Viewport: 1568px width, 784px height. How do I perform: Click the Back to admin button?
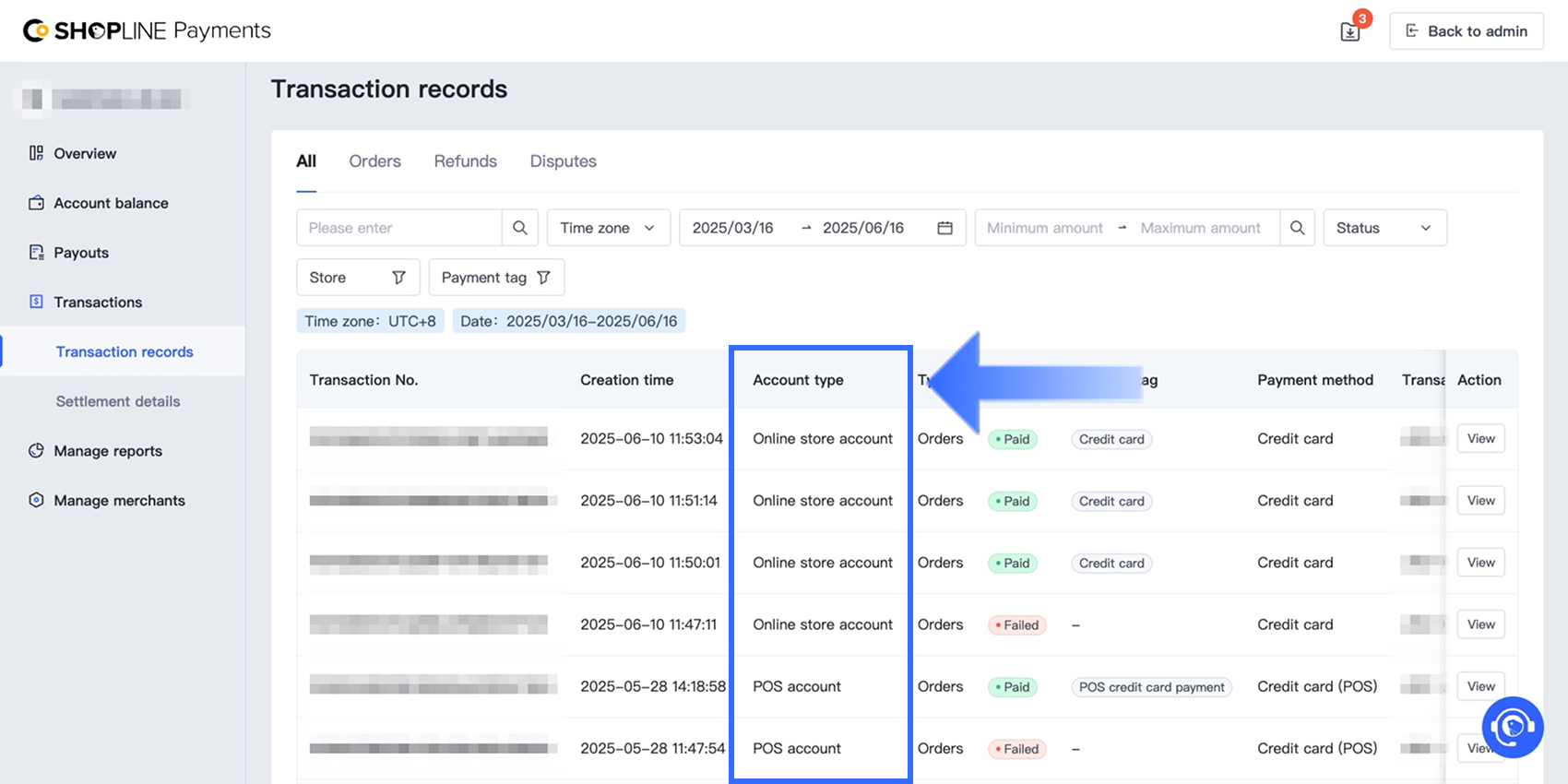1466,31
